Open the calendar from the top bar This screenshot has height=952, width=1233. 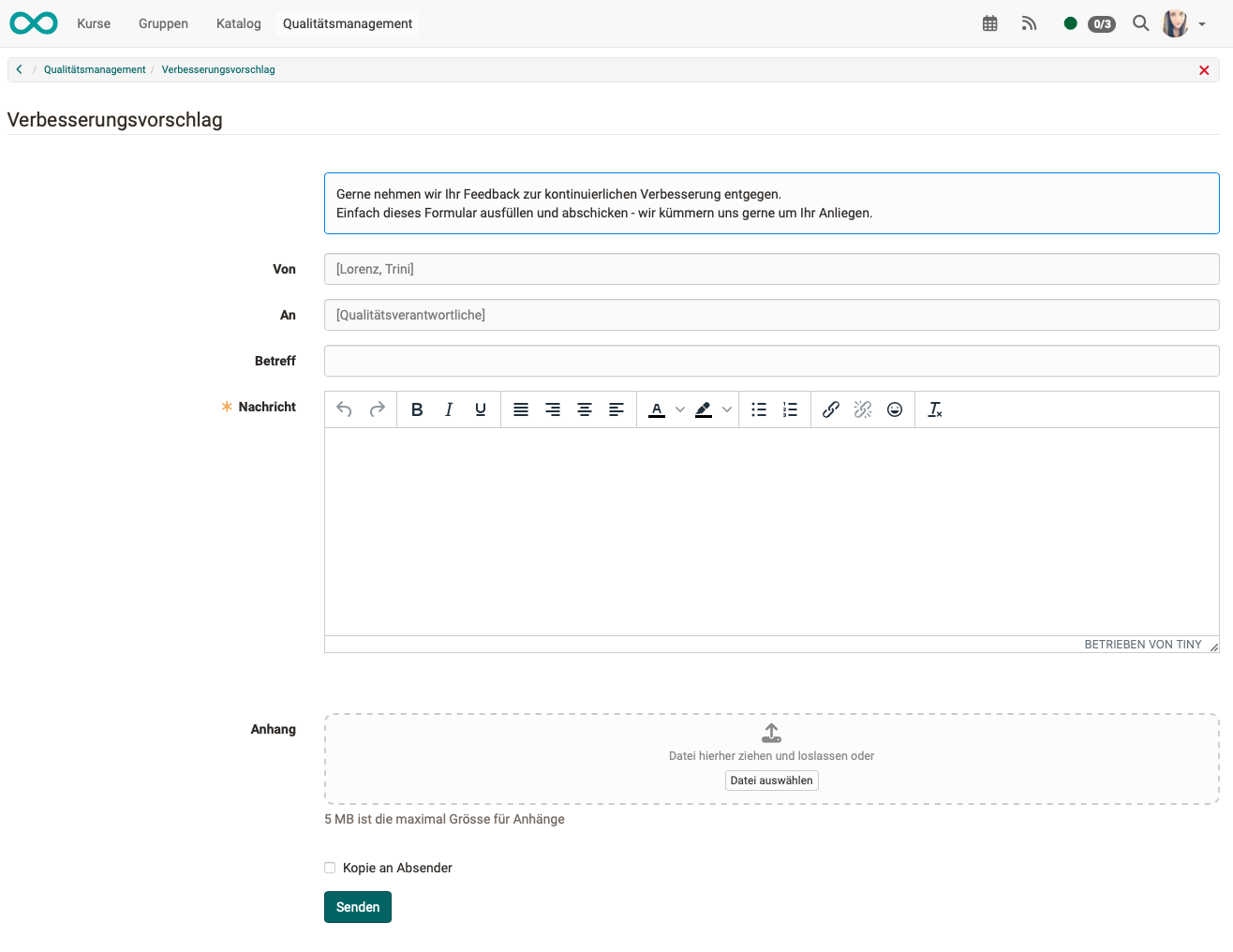989,23
